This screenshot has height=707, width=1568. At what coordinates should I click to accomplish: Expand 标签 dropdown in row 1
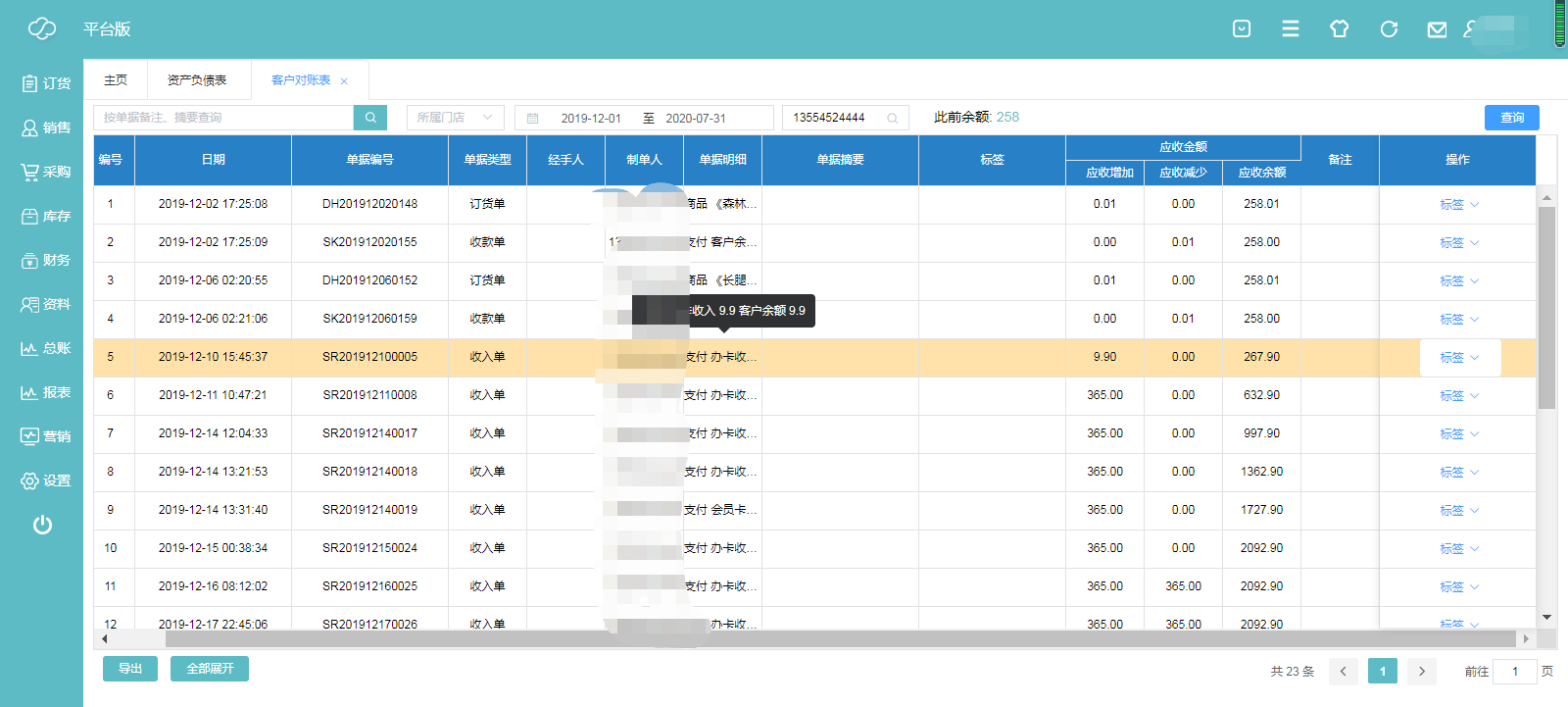1458,205
